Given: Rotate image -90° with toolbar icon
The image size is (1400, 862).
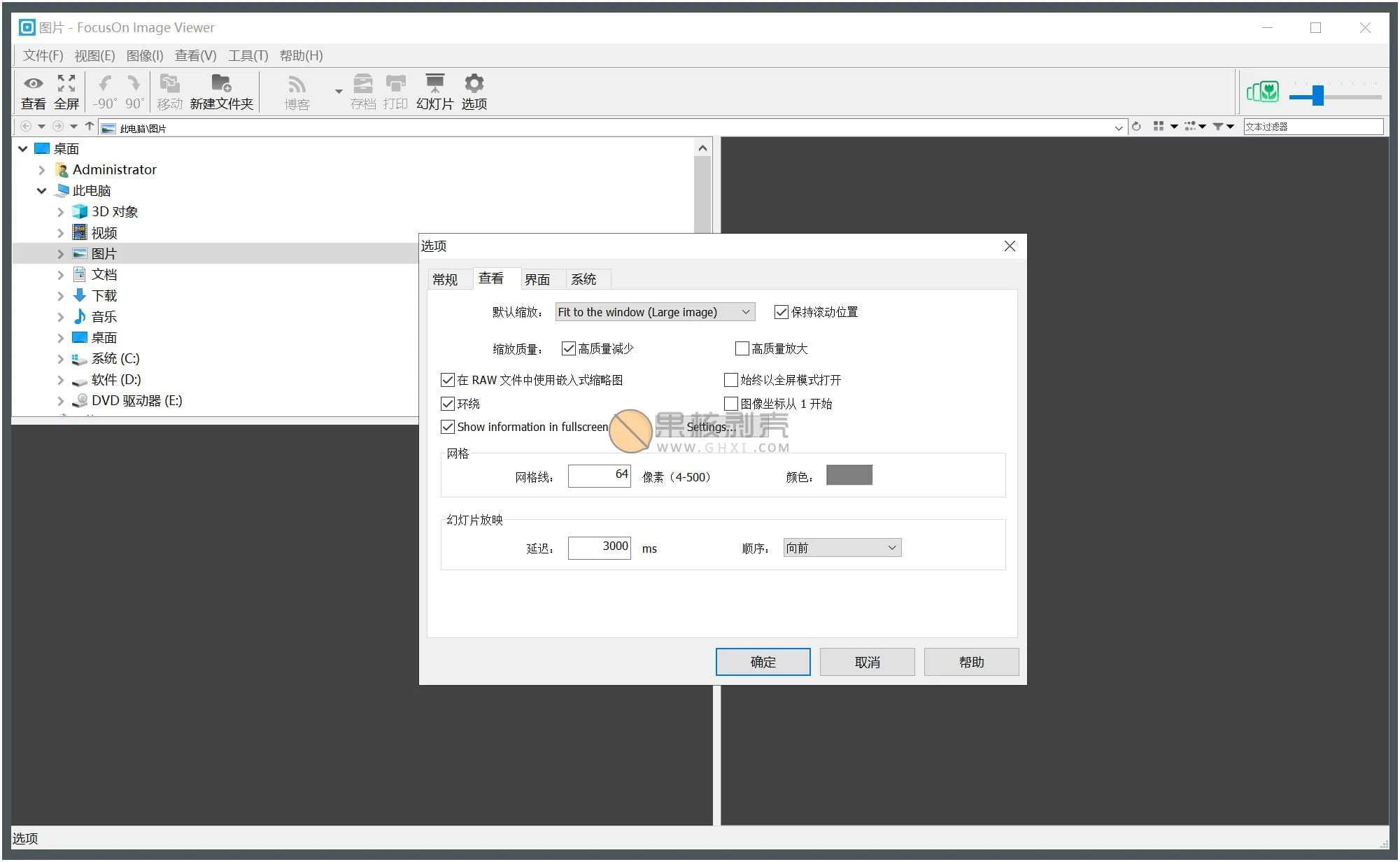Looking at the screenshot, I should pos(104,92).
